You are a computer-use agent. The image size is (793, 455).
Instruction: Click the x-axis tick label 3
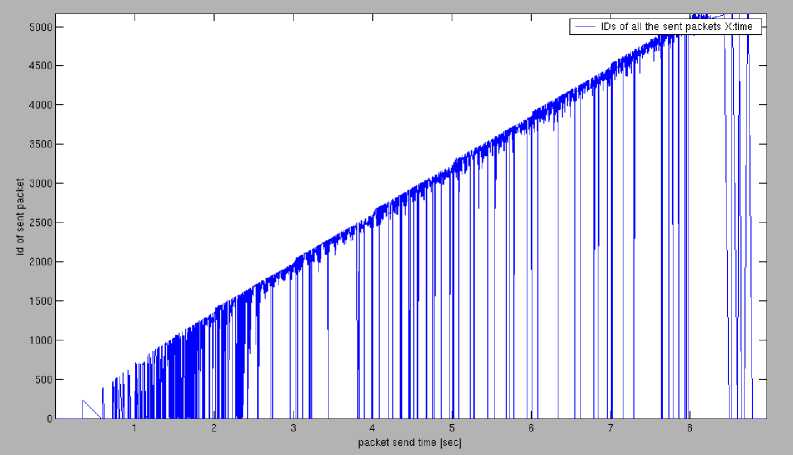[x=293, y=428]
